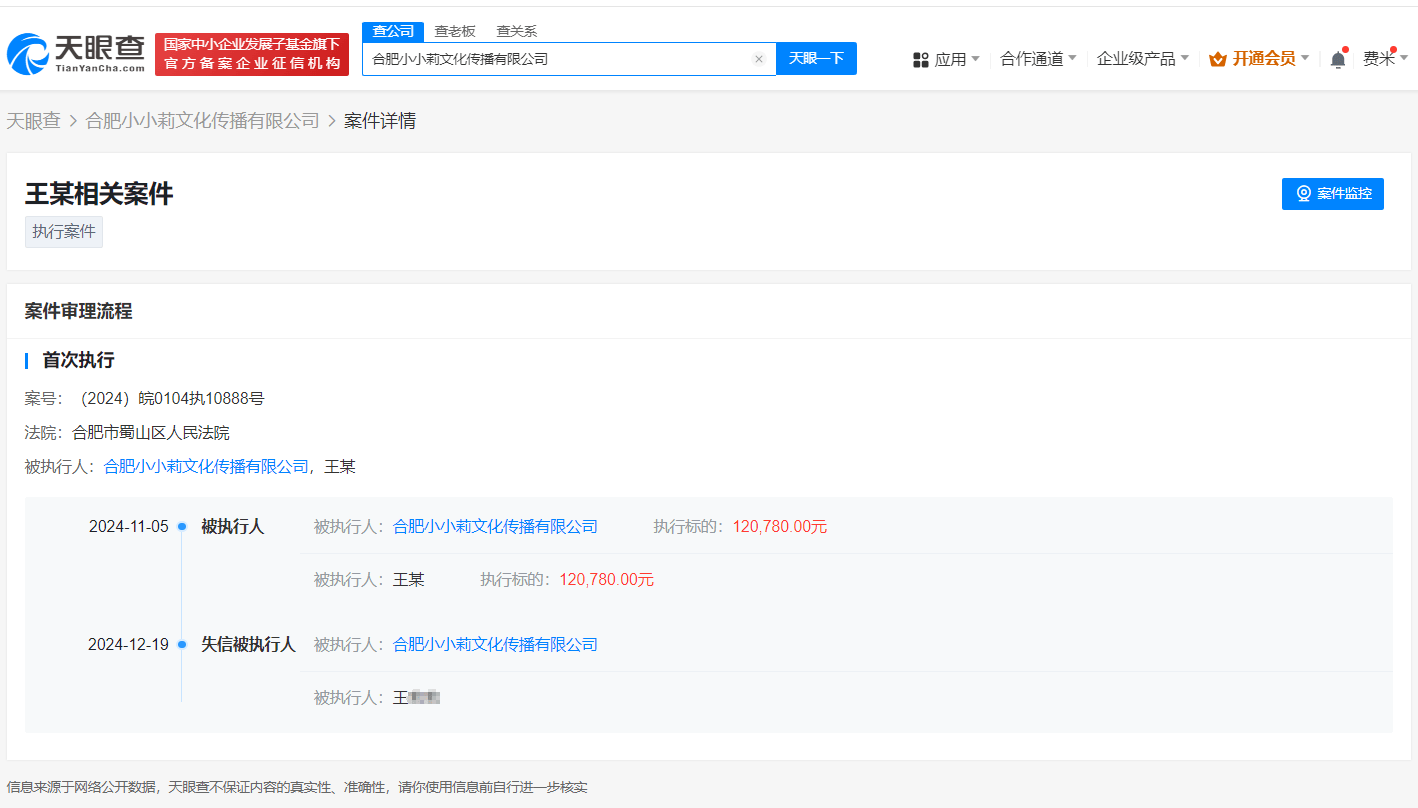
Task: Open breadcrumb 合肥小小莉文化传播有限公司
Action: pos(203,121)
